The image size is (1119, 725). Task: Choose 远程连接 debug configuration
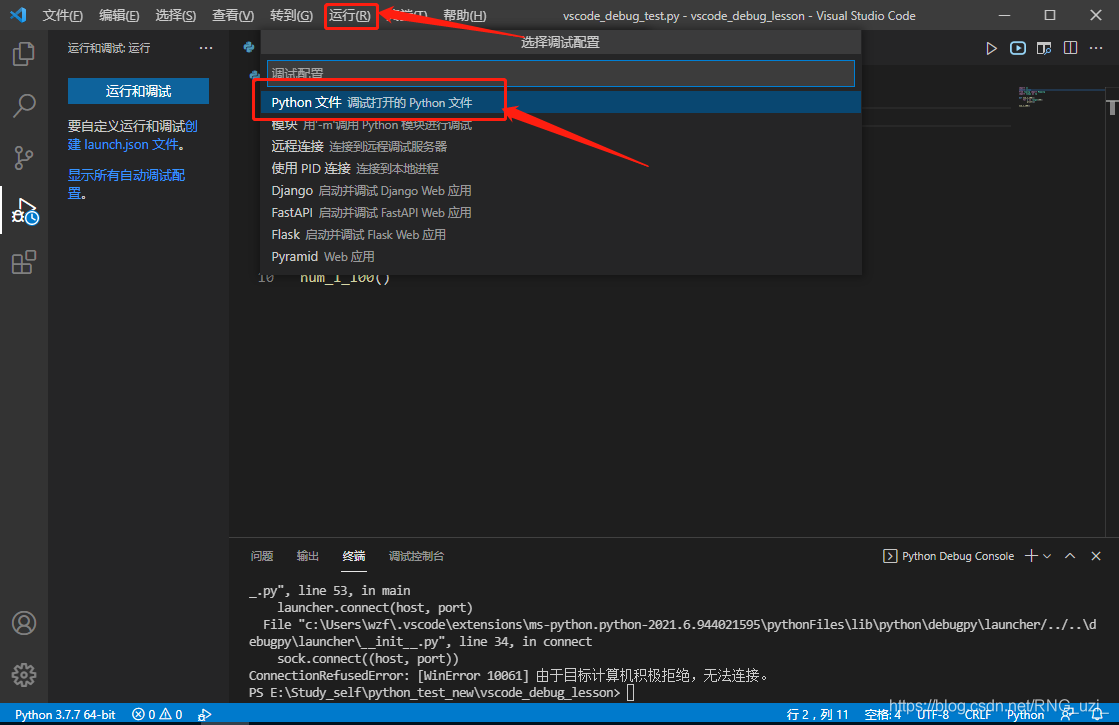[560, 146]
